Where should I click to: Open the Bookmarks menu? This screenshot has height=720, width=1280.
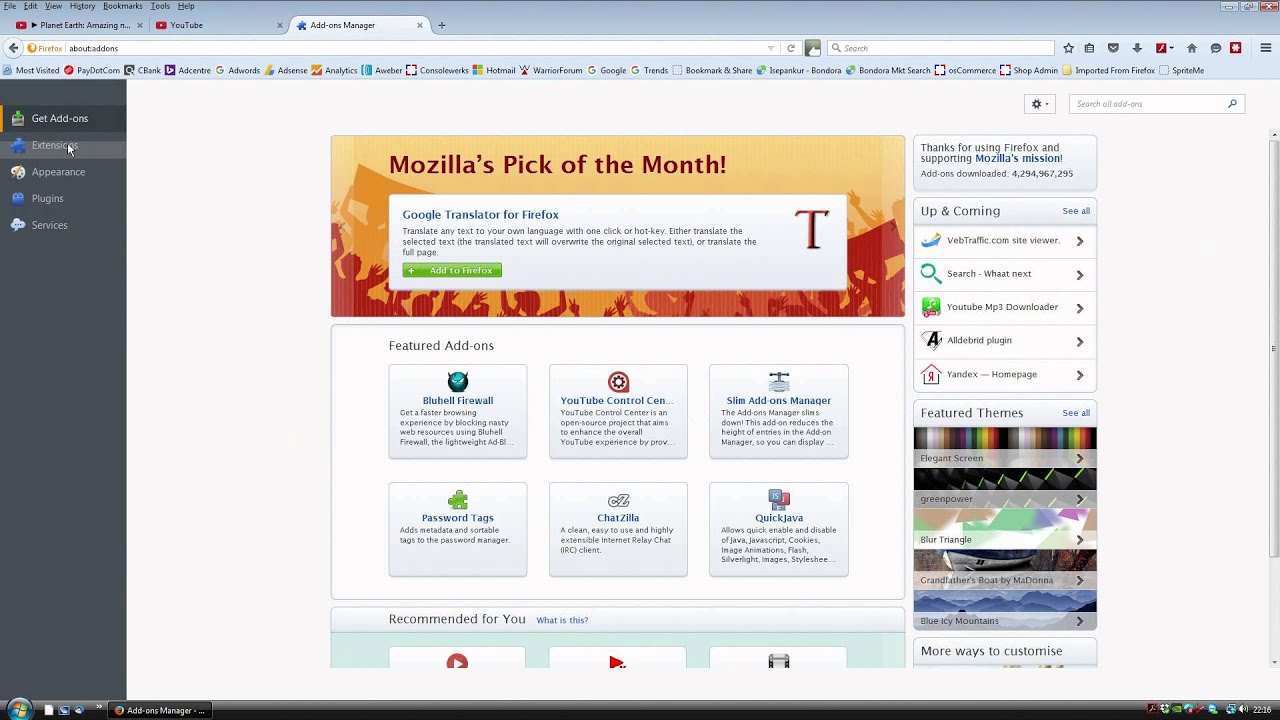[123, 6]
